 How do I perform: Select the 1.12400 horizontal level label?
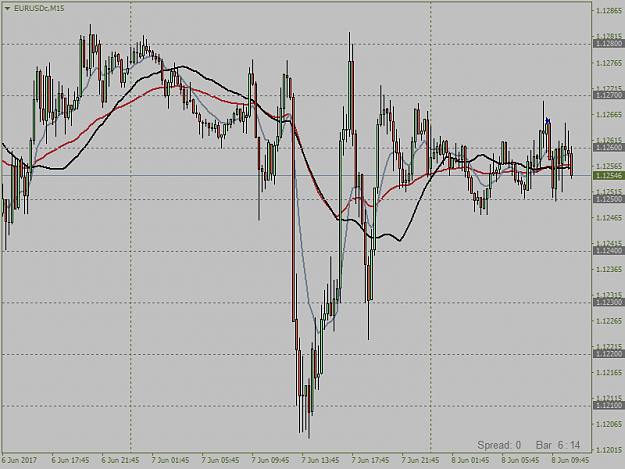[609, 251]
